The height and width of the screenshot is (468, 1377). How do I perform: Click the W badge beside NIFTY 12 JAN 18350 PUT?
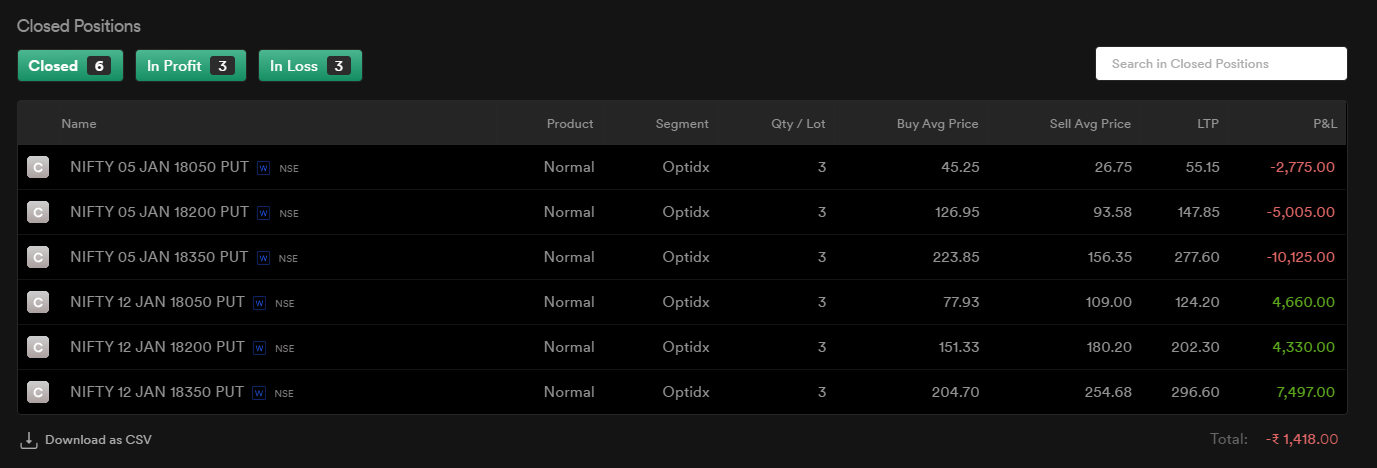tap(259, 393)
